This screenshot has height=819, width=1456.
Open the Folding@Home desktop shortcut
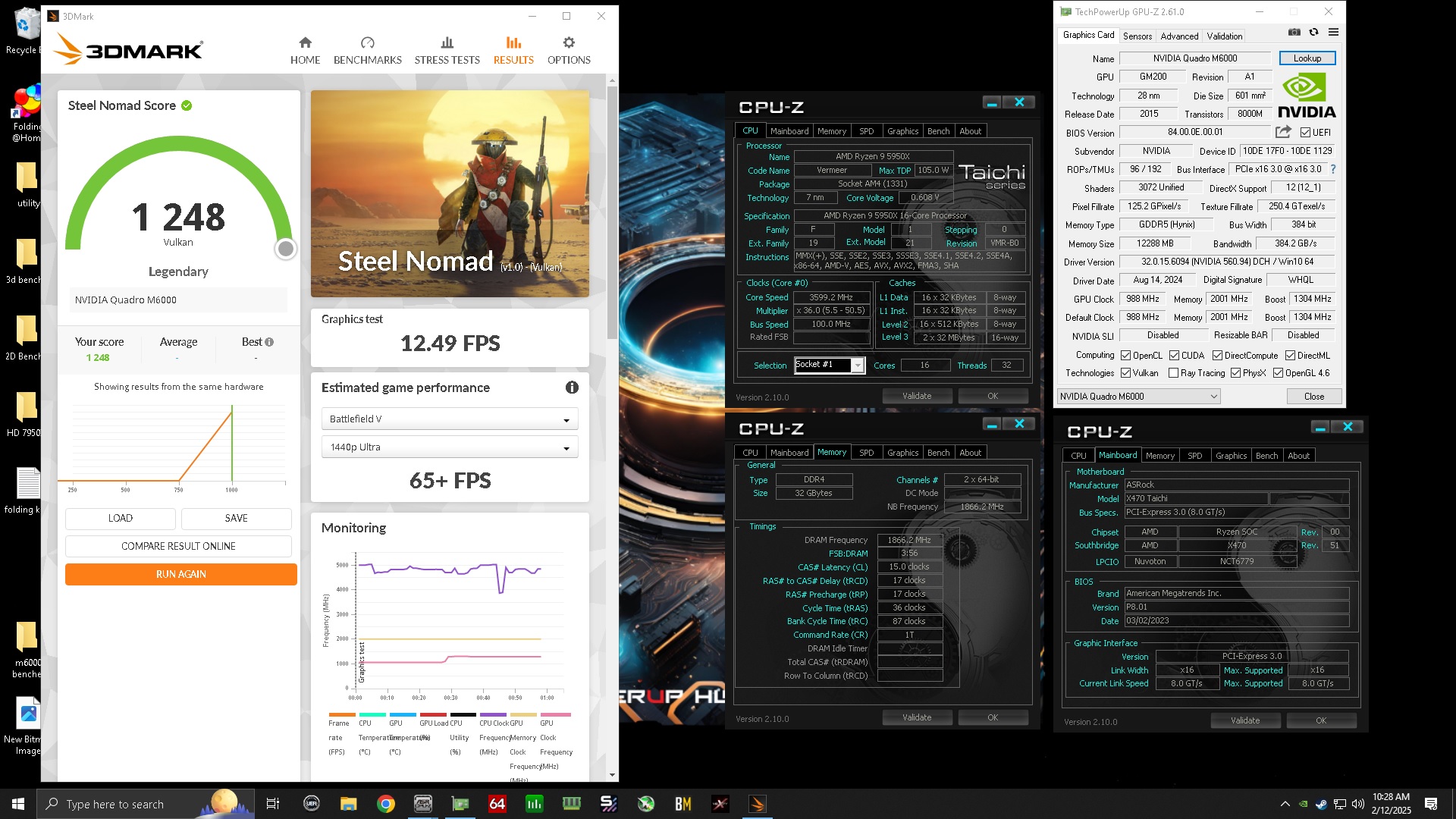coord(26,114)
